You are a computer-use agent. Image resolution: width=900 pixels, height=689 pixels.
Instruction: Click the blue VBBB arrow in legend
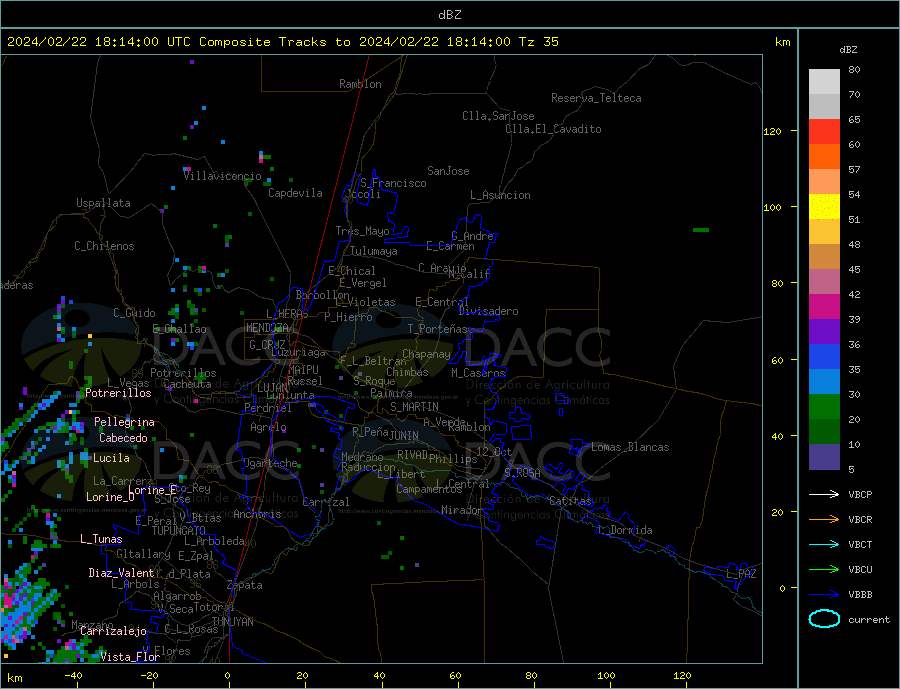click(x=824, y=595)
